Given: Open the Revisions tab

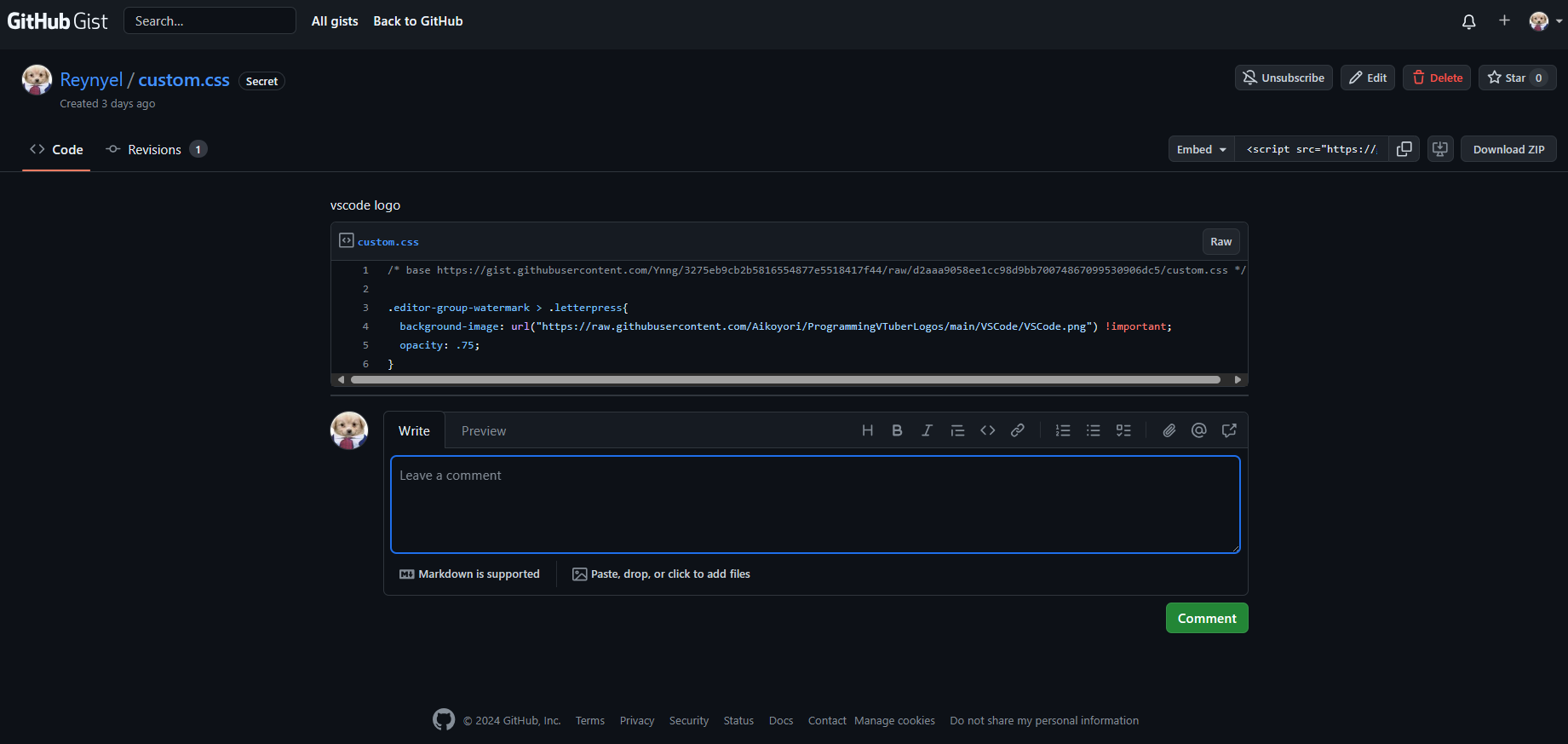Looking at the screenshot, I should pos(156,149).
